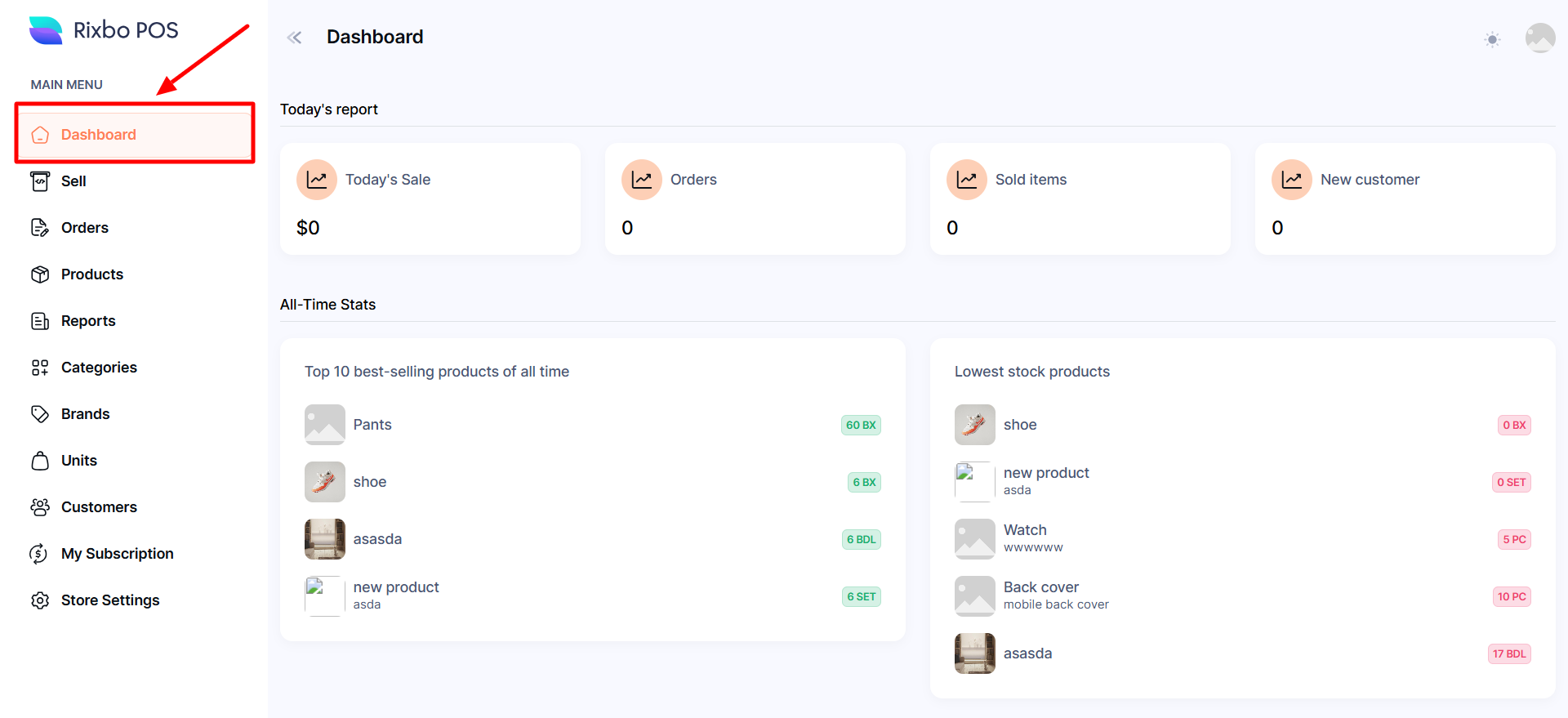Click the Customers people icon
Viewport: 1568px width, 718px height.
pos(40,507)
